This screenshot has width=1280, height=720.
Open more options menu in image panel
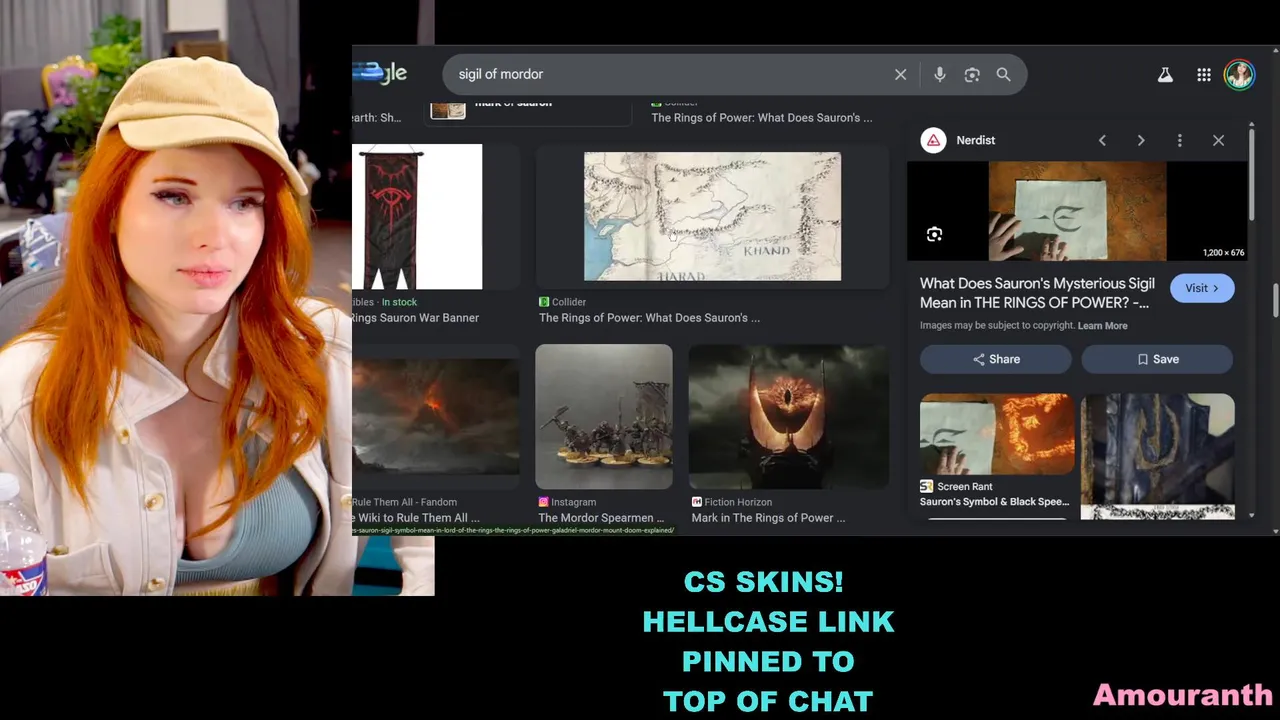(x=1179, y=140)
